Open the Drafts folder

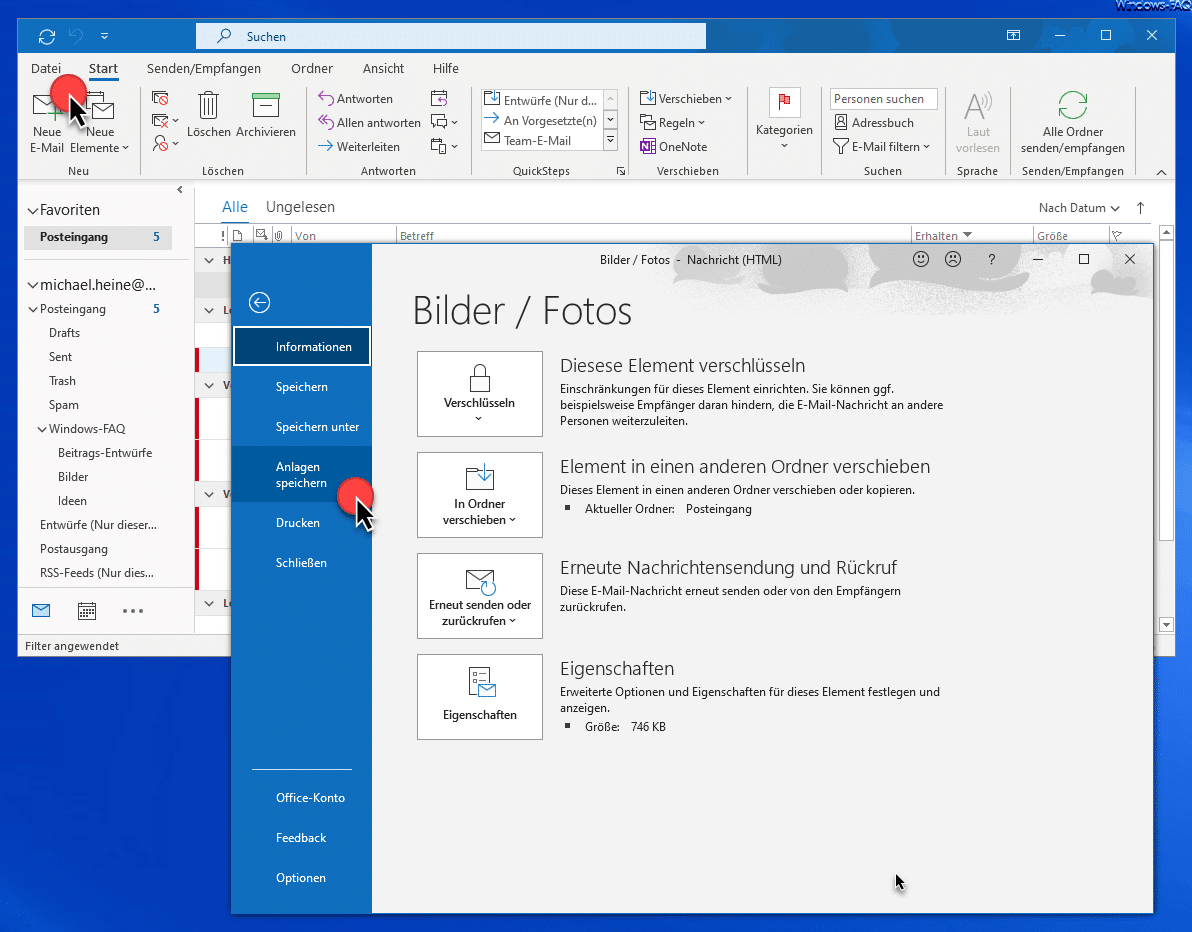pyautogui.click(x=64, y=333)
